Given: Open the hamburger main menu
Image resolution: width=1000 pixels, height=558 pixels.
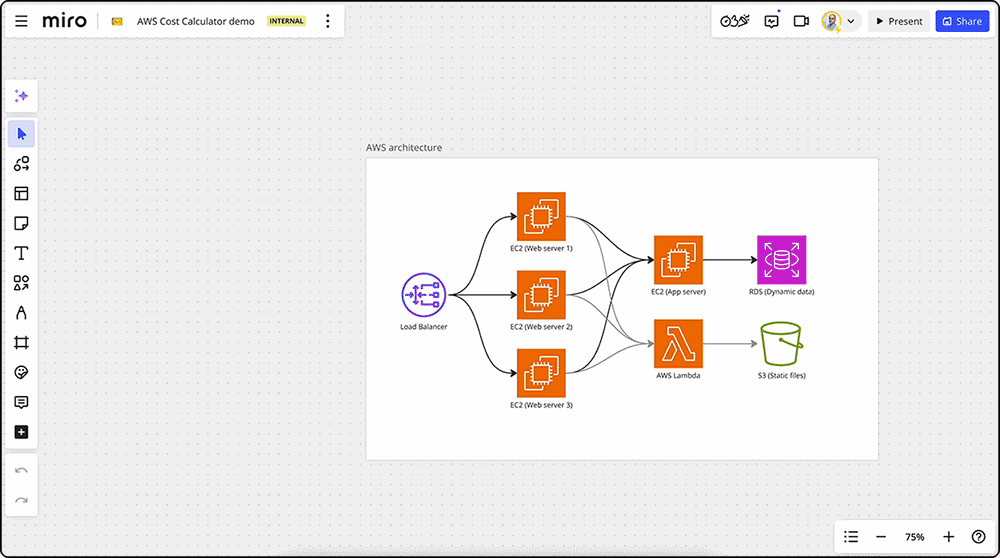Looking at the screenshot, I should pos(21,21).
